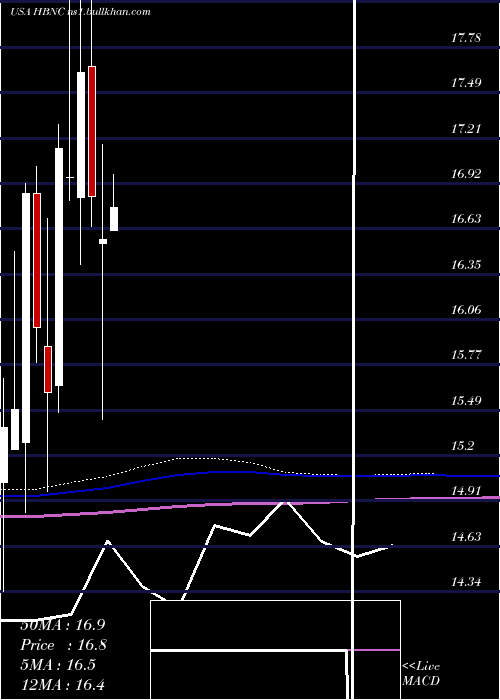This screenshot has height=700, width=500.
Task: Click the 14.34 price axis label
Action: coord(466,582)
